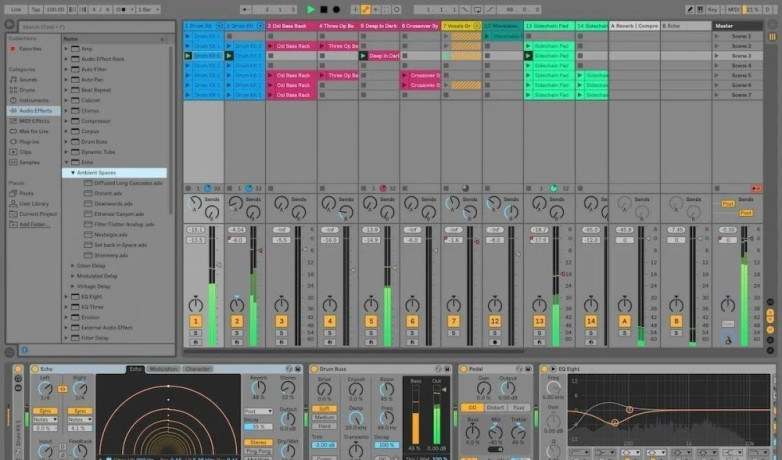Solo track 7 with its S button
This screenshot has width=782, height=460.
453,333
